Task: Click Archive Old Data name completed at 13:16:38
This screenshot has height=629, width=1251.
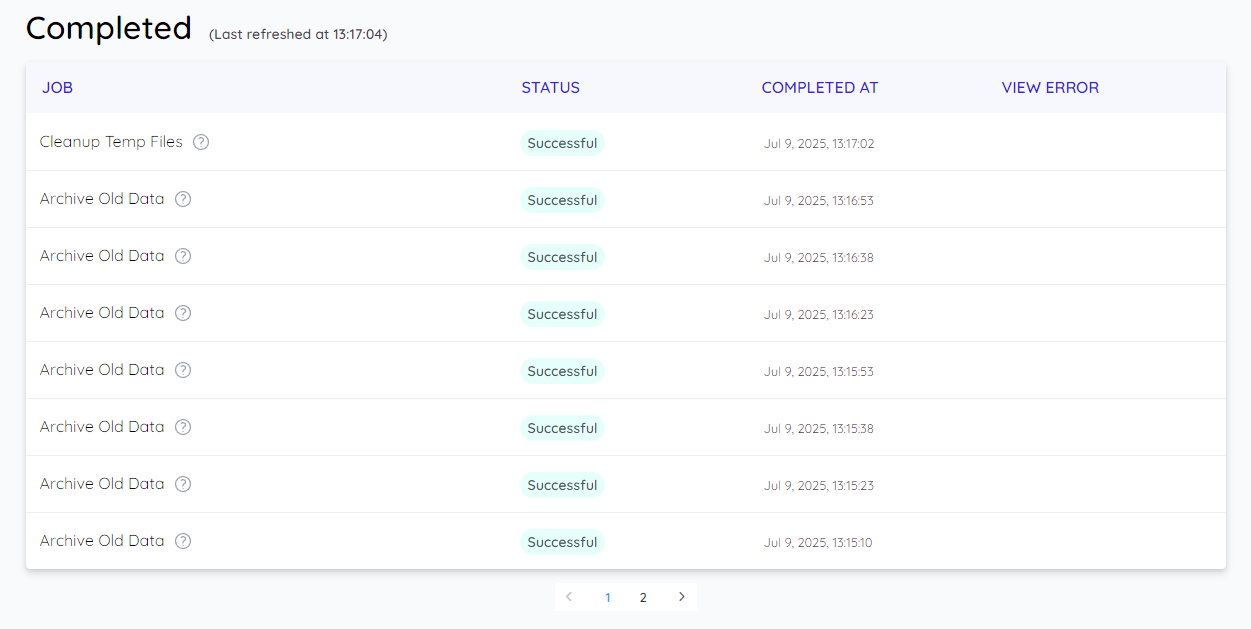Action: [x=102, y=256]
